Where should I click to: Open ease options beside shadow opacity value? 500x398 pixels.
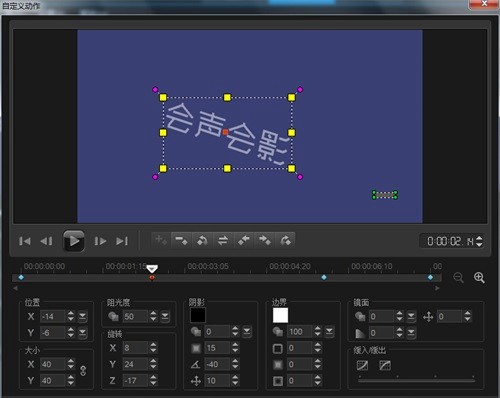(x=247, y=331)
